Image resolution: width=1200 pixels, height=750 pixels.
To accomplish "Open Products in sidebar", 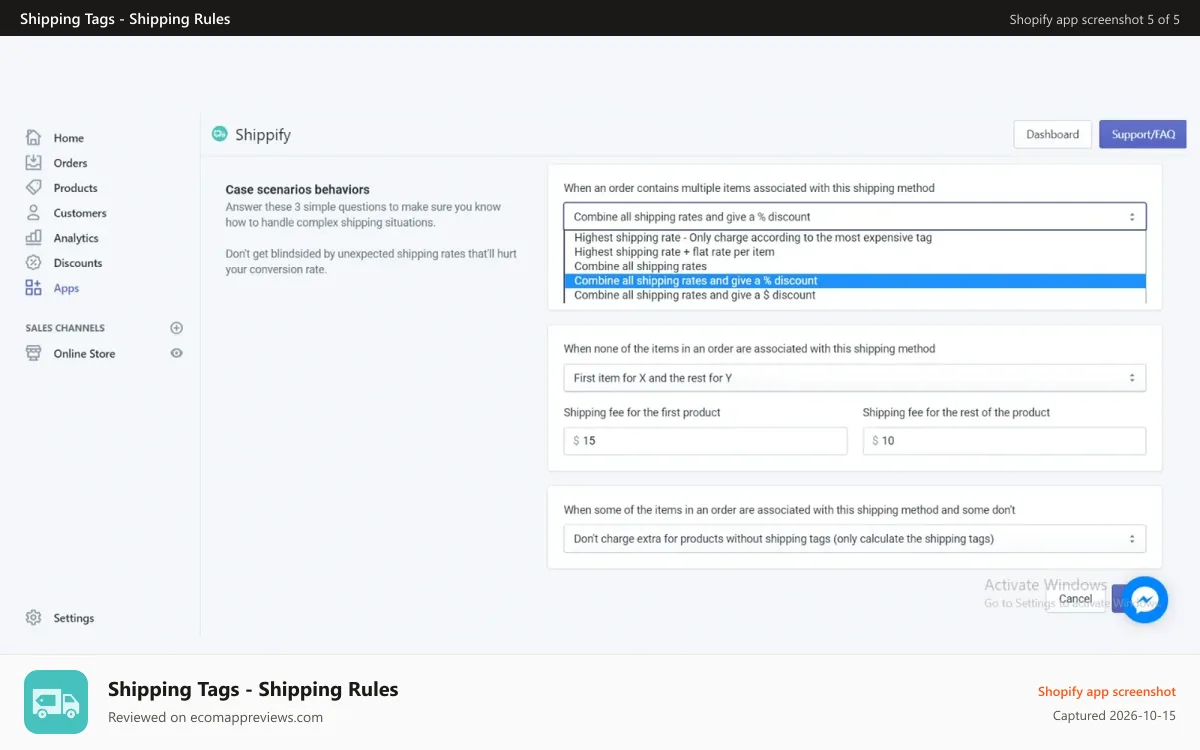I will 76,188.
